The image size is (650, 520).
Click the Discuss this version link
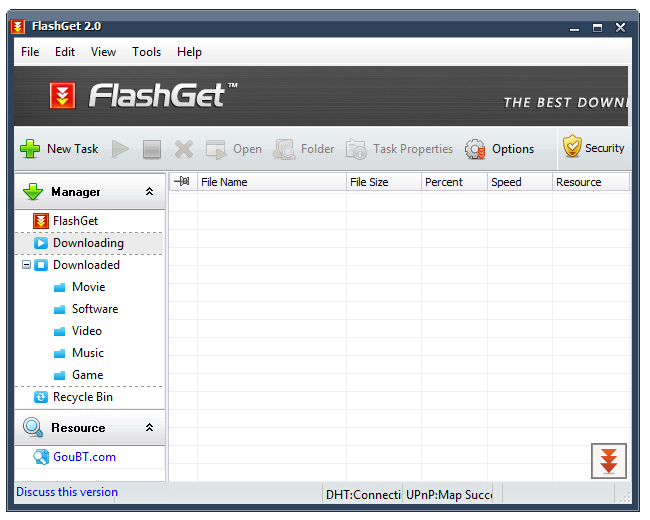67,492
